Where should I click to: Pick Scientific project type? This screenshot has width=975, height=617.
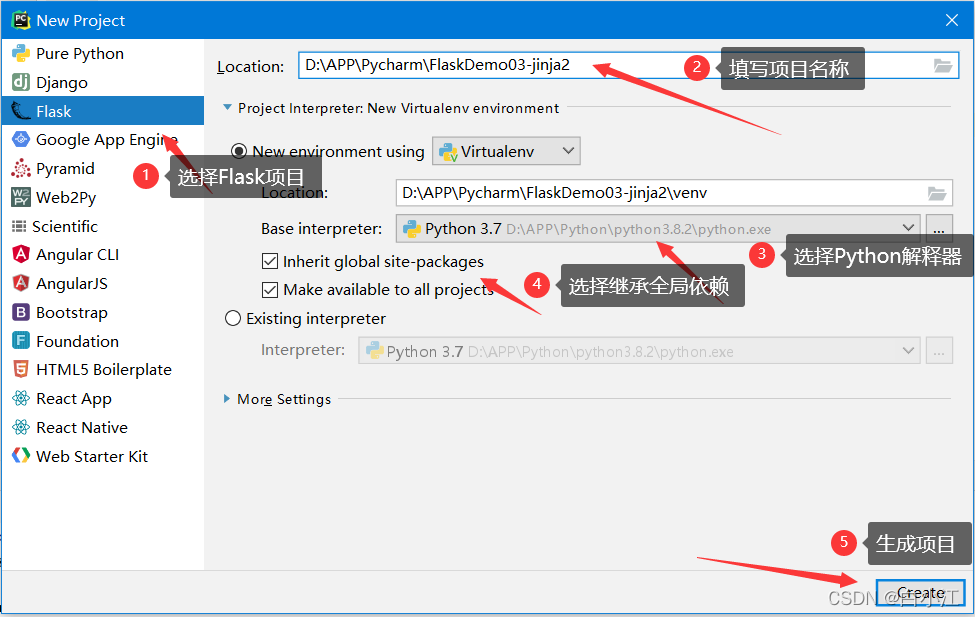pyautogui.click(x=65, y=226)
